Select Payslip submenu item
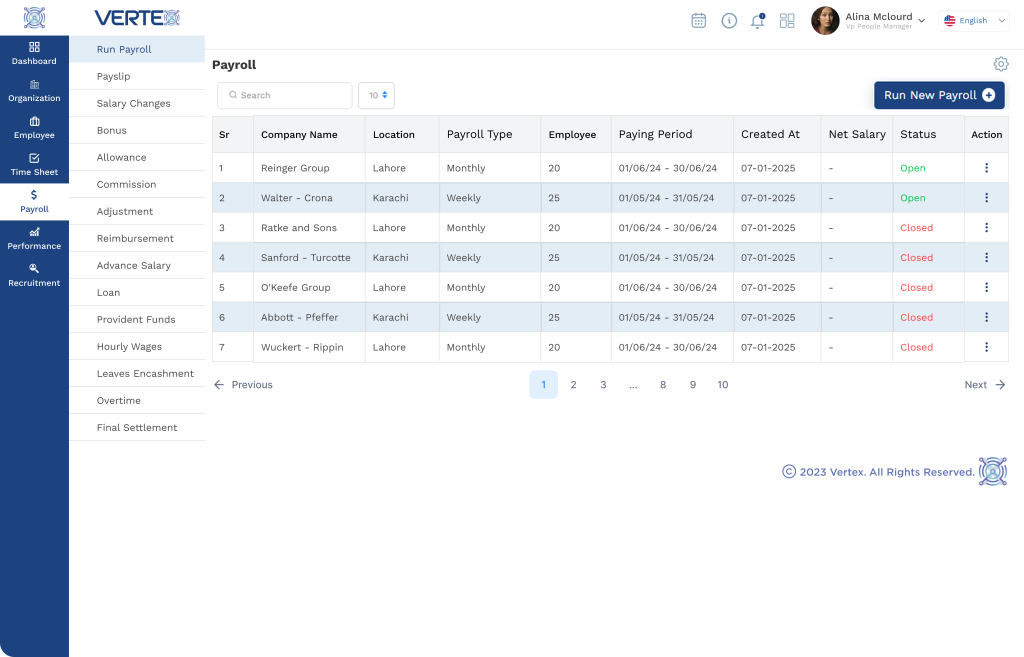The width and height of the screenshot is (1024, 657). pos(137,76)
